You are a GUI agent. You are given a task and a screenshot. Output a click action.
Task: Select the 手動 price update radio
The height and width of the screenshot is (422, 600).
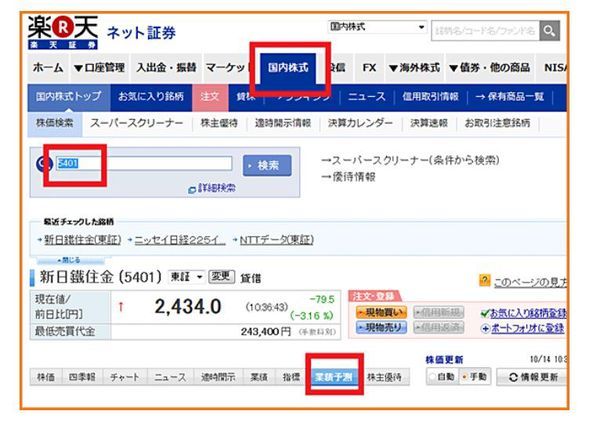click(464, 377)
